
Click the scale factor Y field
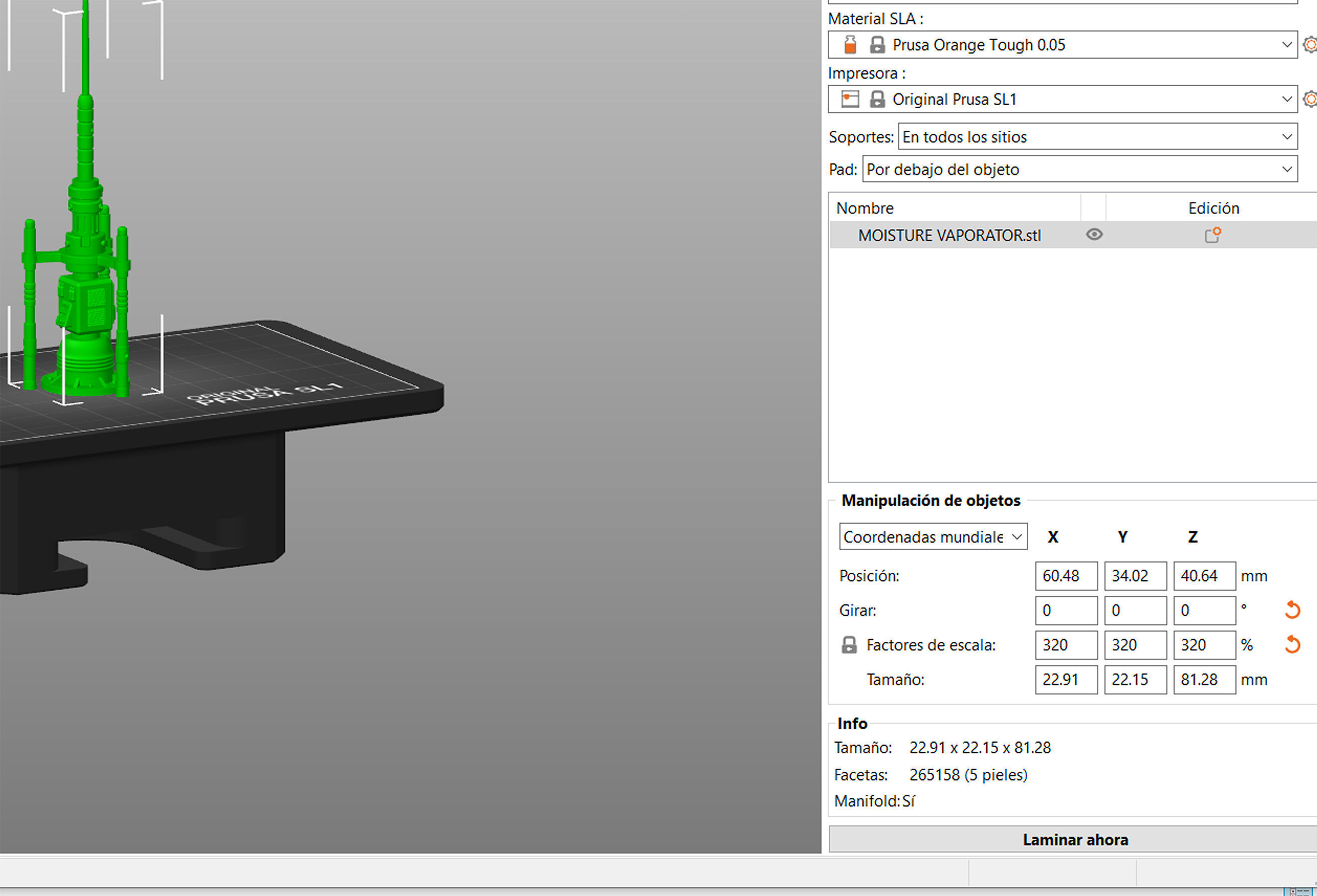(1135, 645)
